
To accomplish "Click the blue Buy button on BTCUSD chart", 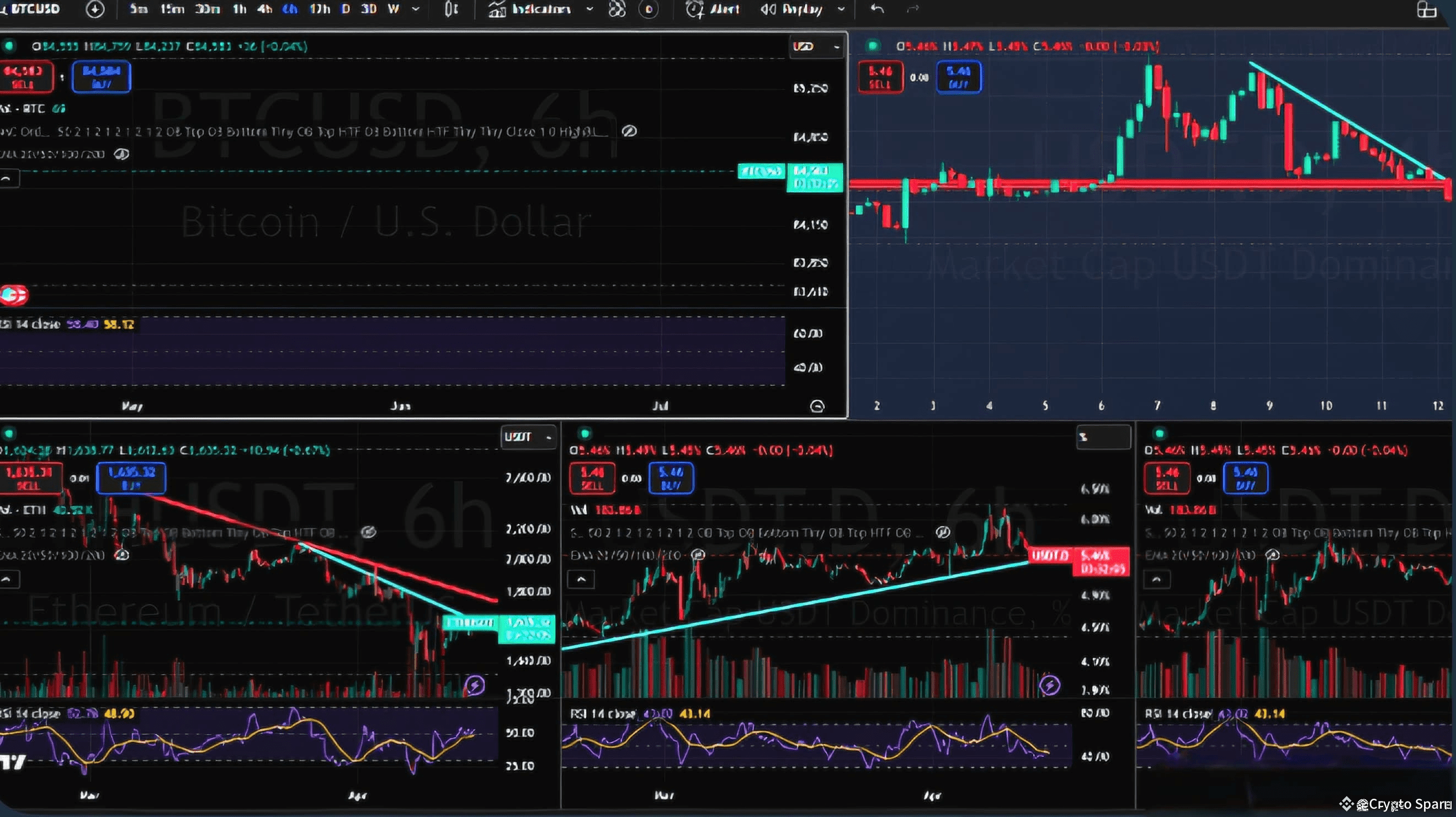I will pos(101,77).
